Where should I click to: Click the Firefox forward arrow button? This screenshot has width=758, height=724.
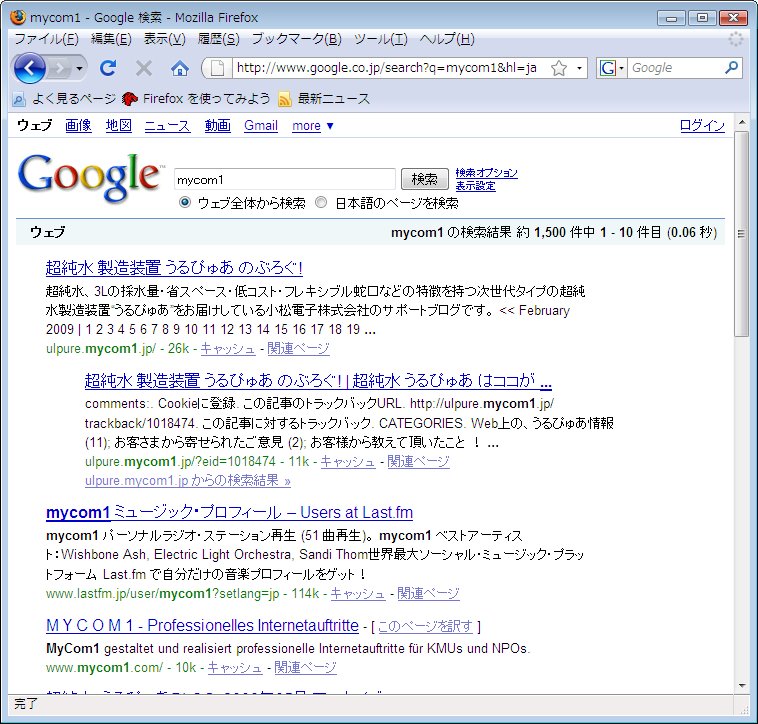60,68
